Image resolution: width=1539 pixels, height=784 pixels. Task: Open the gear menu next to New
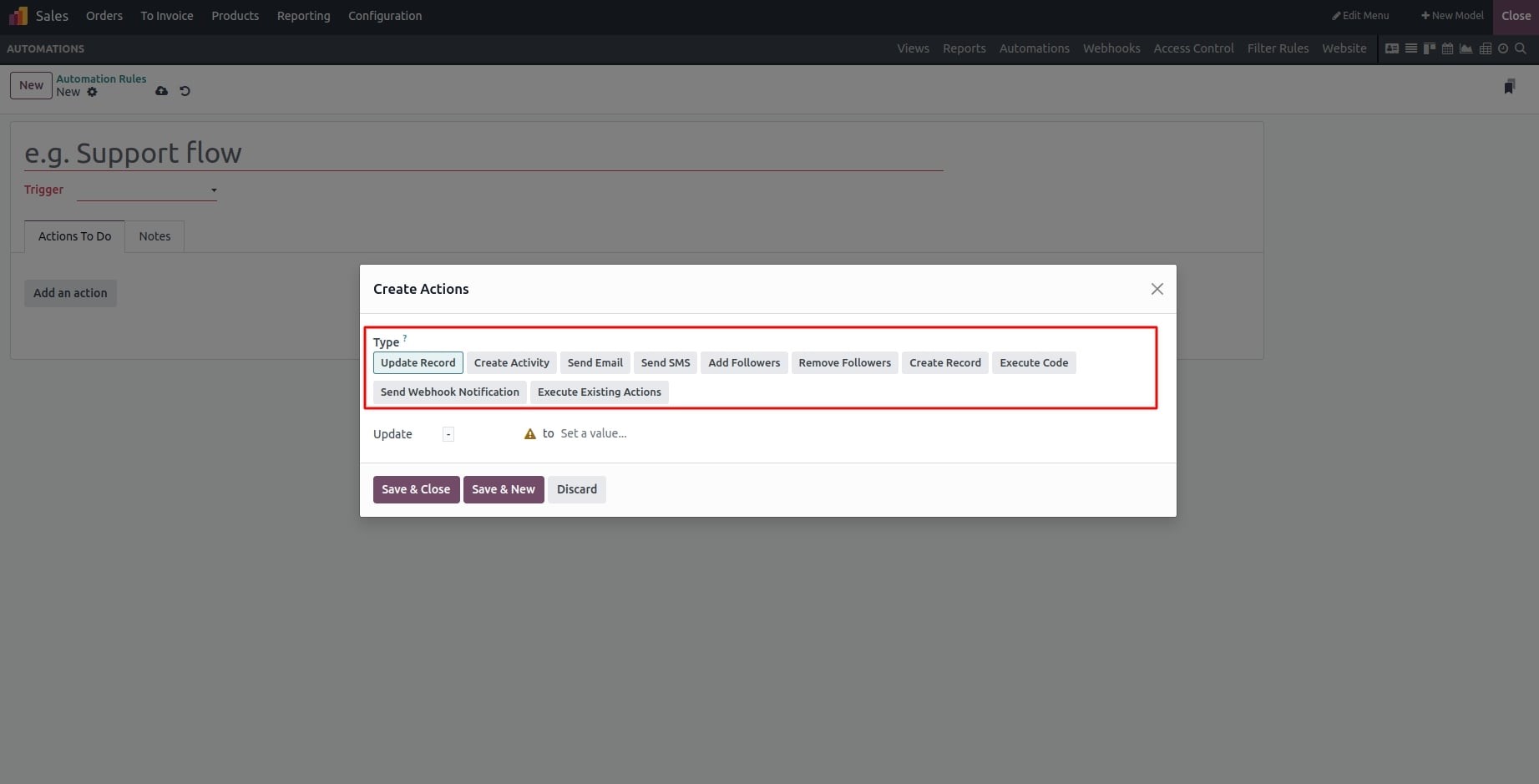(92, 92)
